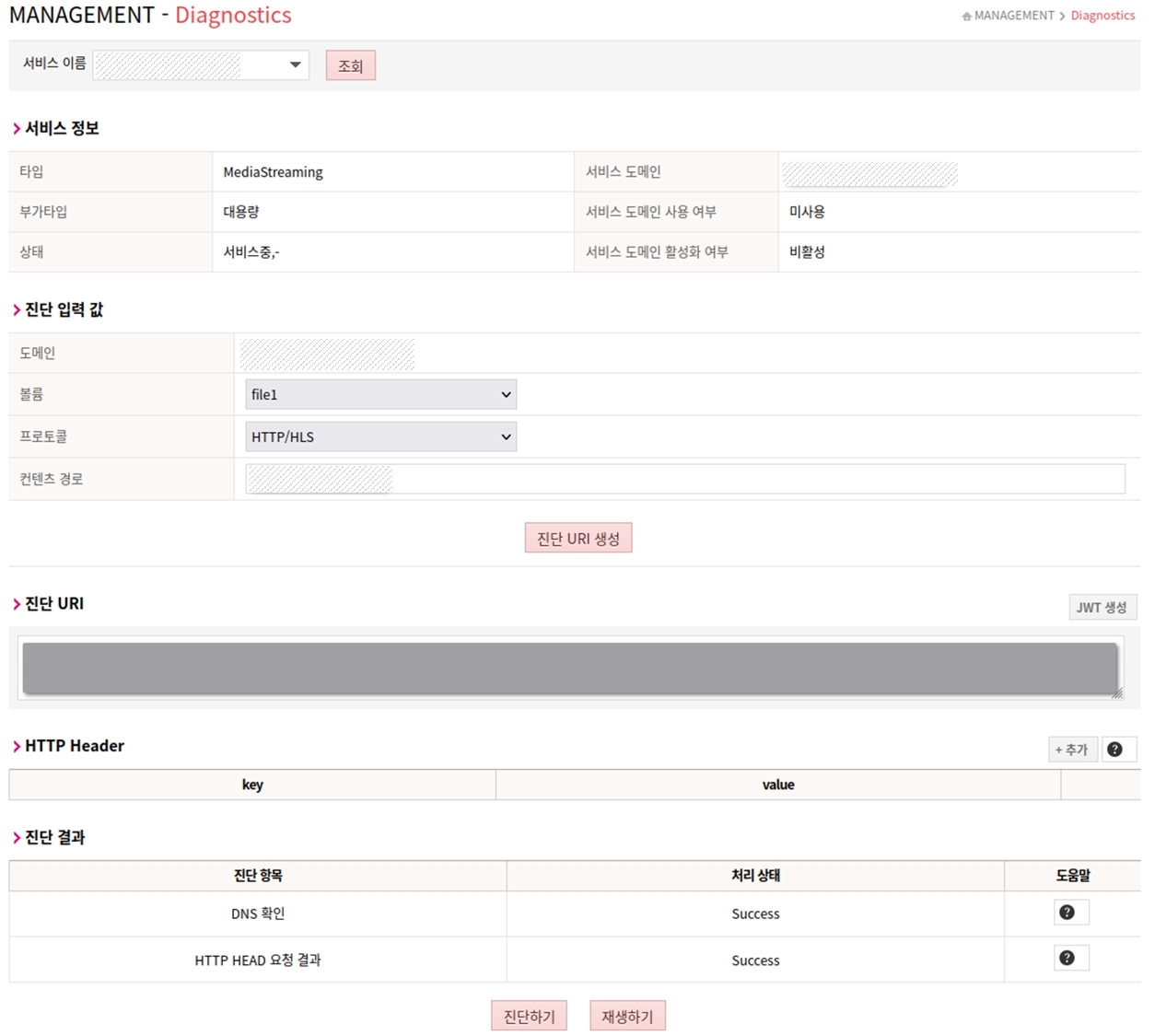
Task: Click the home icon in breadcrumb
Action: tap(966, 17)
